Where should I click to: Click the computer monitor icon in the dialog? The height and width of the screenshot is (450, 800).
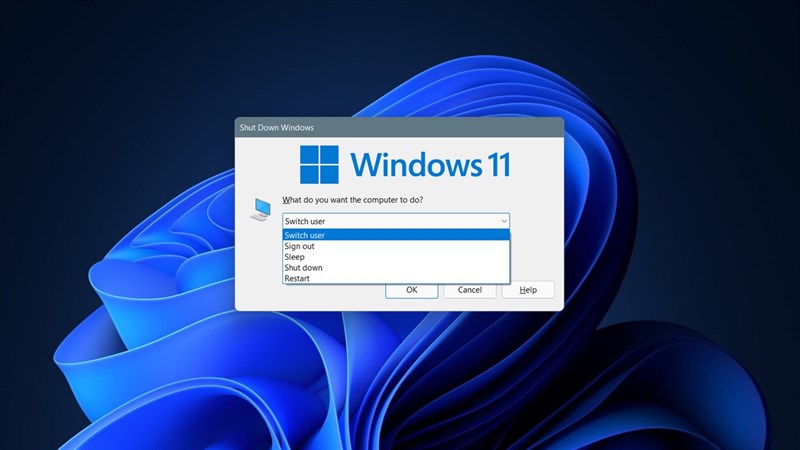coord(261,209)
